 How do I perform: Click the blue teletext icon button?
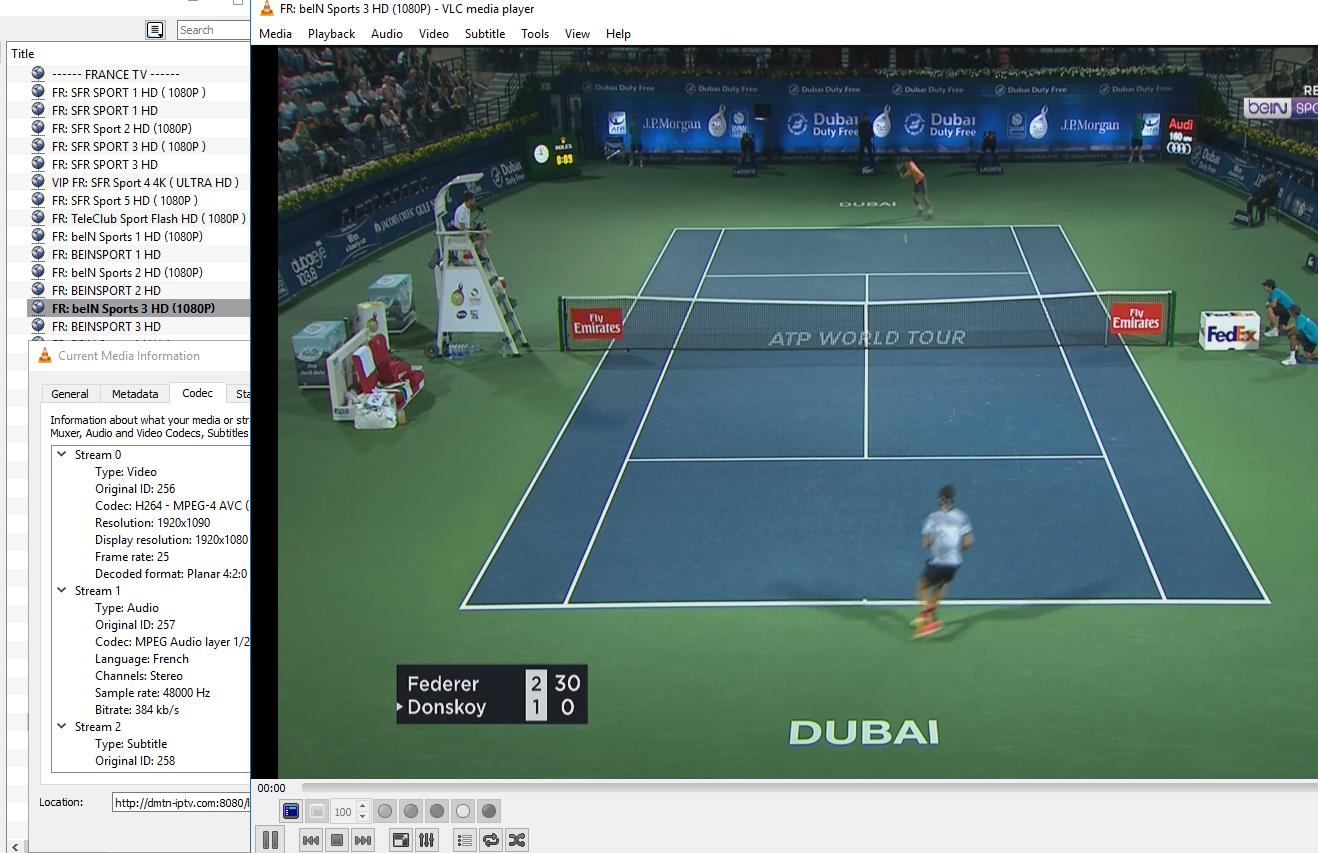(x=291, y=811)
